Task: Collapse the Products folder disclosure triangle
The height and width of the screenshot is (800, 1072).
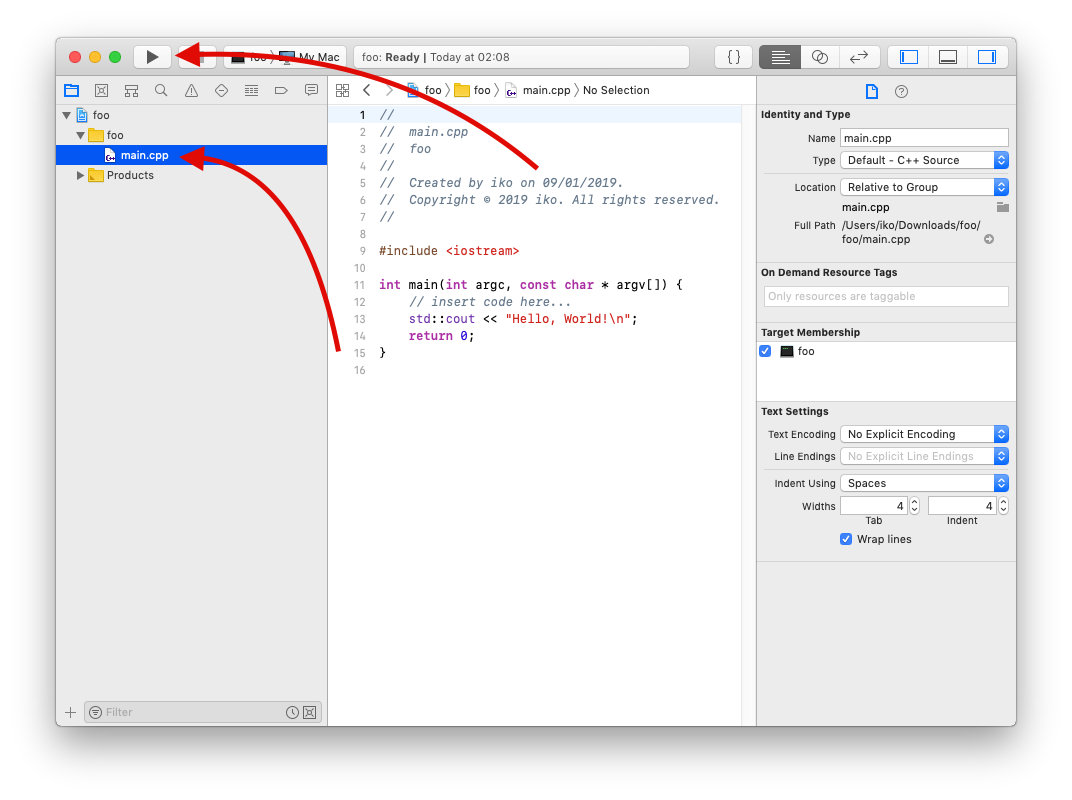Action: 81,175
